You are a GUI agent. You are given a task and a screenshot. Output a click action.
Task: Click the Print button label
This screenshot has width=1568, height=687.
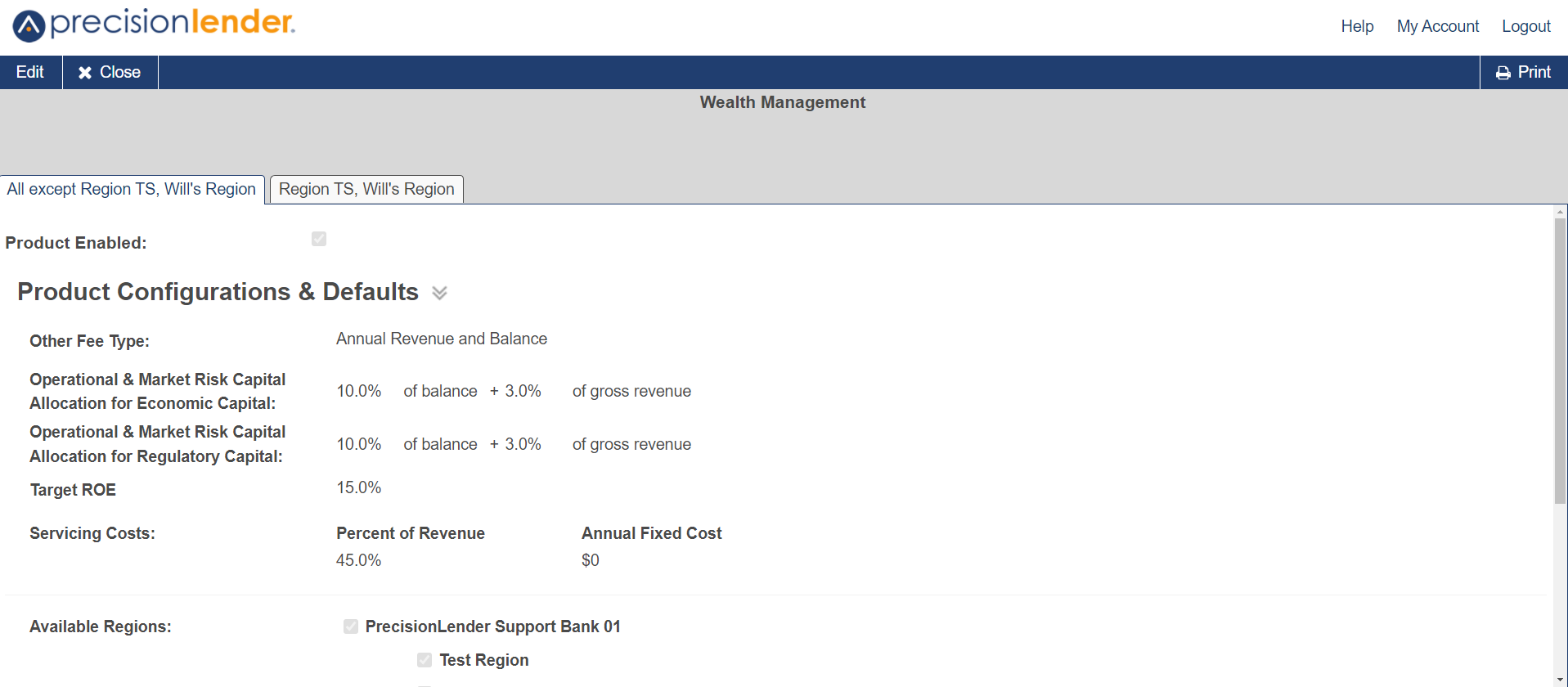coord(1534,72)
